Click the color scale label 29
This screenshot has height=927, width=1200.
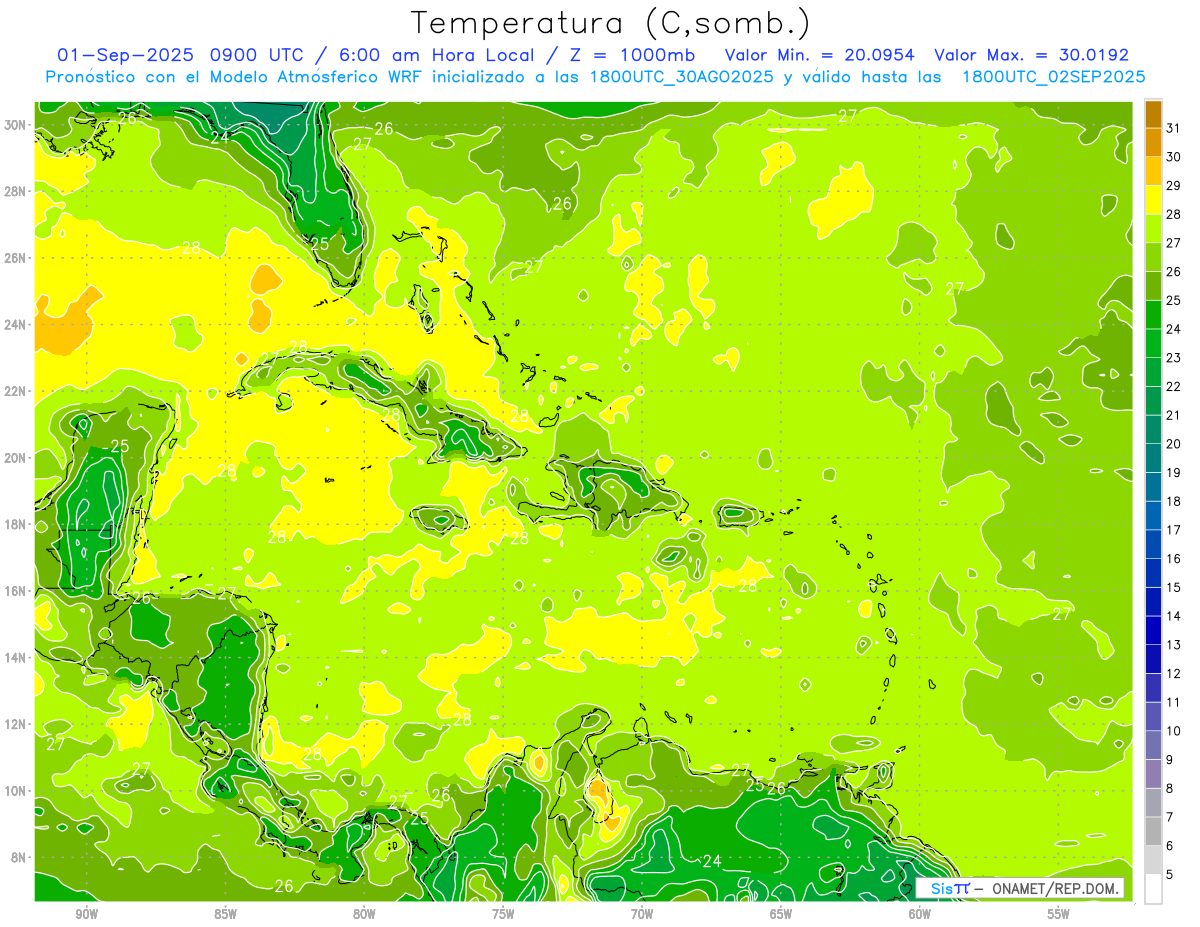[1174, 186]
